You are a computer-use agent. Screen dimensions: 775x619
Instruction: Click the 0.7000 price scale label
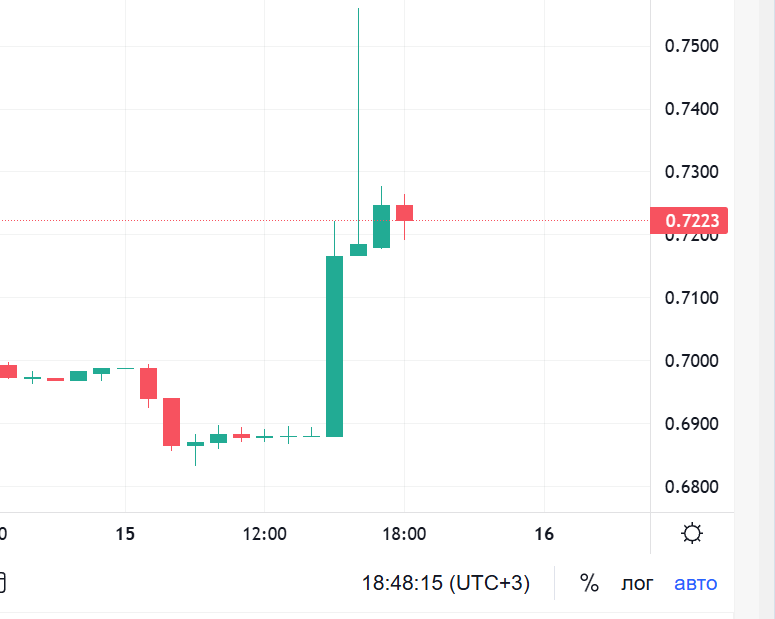click(691, 361)
